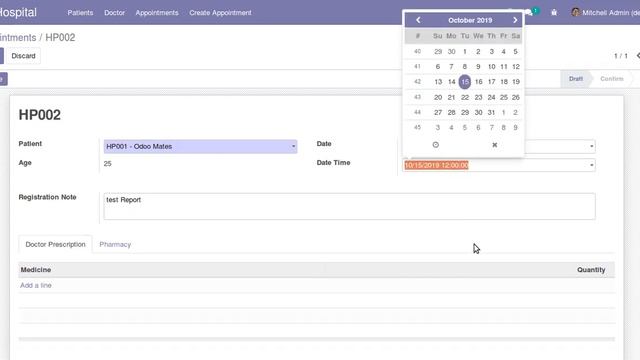Click the Confirm status stage
Screen dimensions: 640x360
(x=612, y=79)
